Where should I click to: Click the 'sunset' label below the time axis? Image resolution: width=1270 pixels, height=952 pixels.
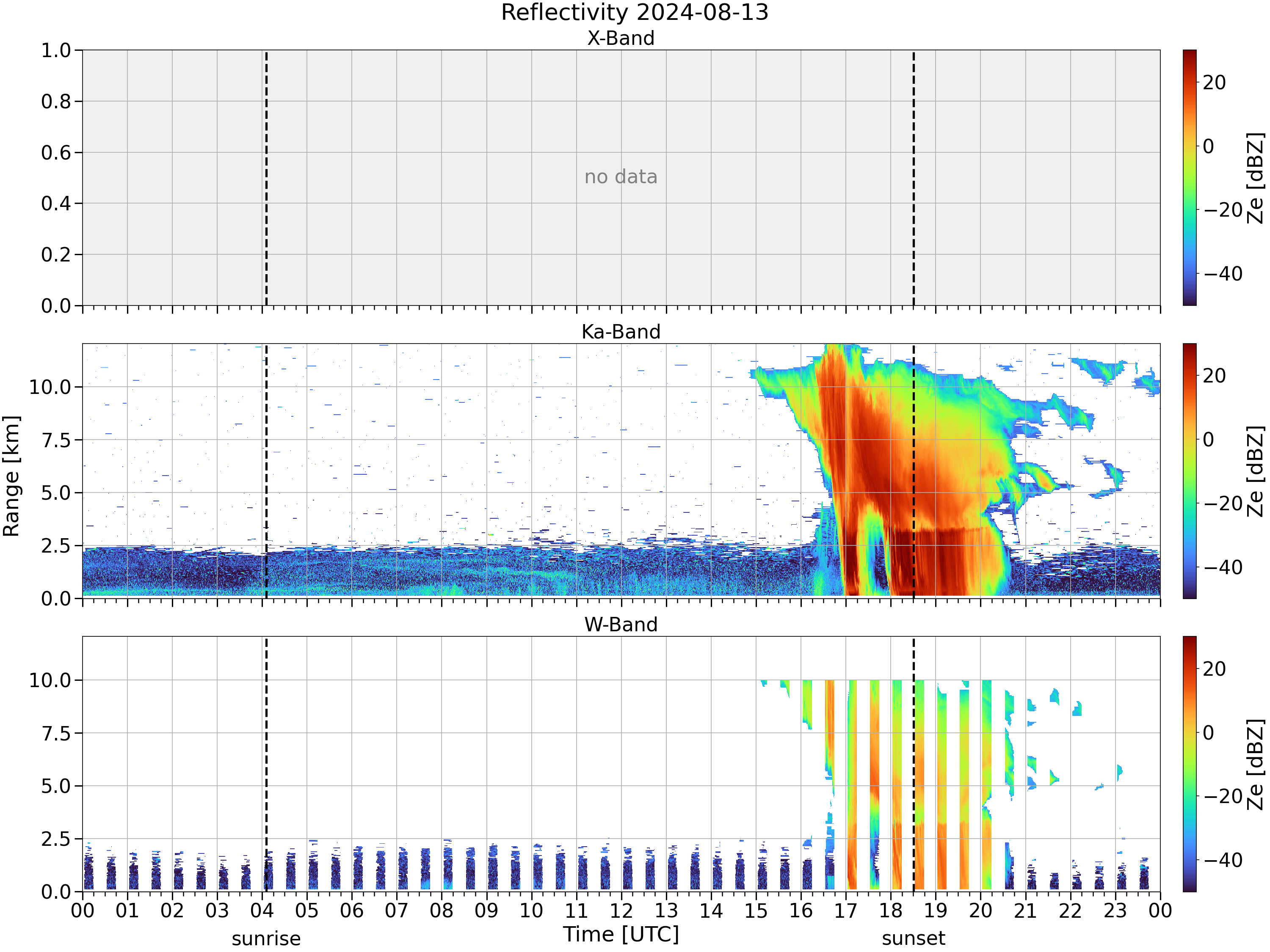click(x=914, y=939)
